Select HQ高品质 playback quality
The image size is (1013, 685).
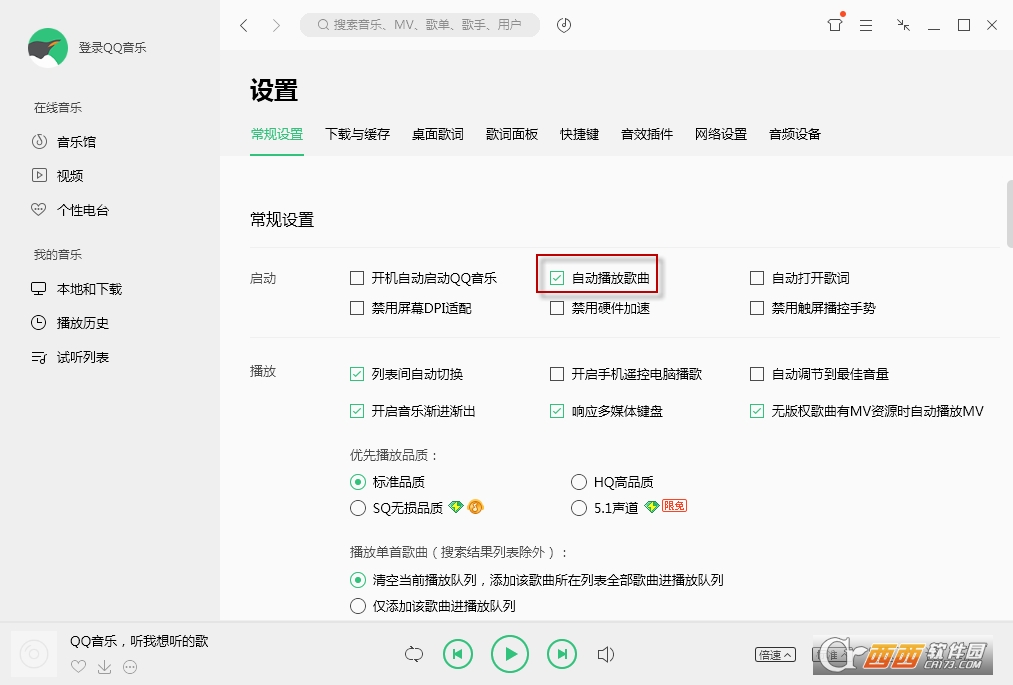[x=579, y=481]
